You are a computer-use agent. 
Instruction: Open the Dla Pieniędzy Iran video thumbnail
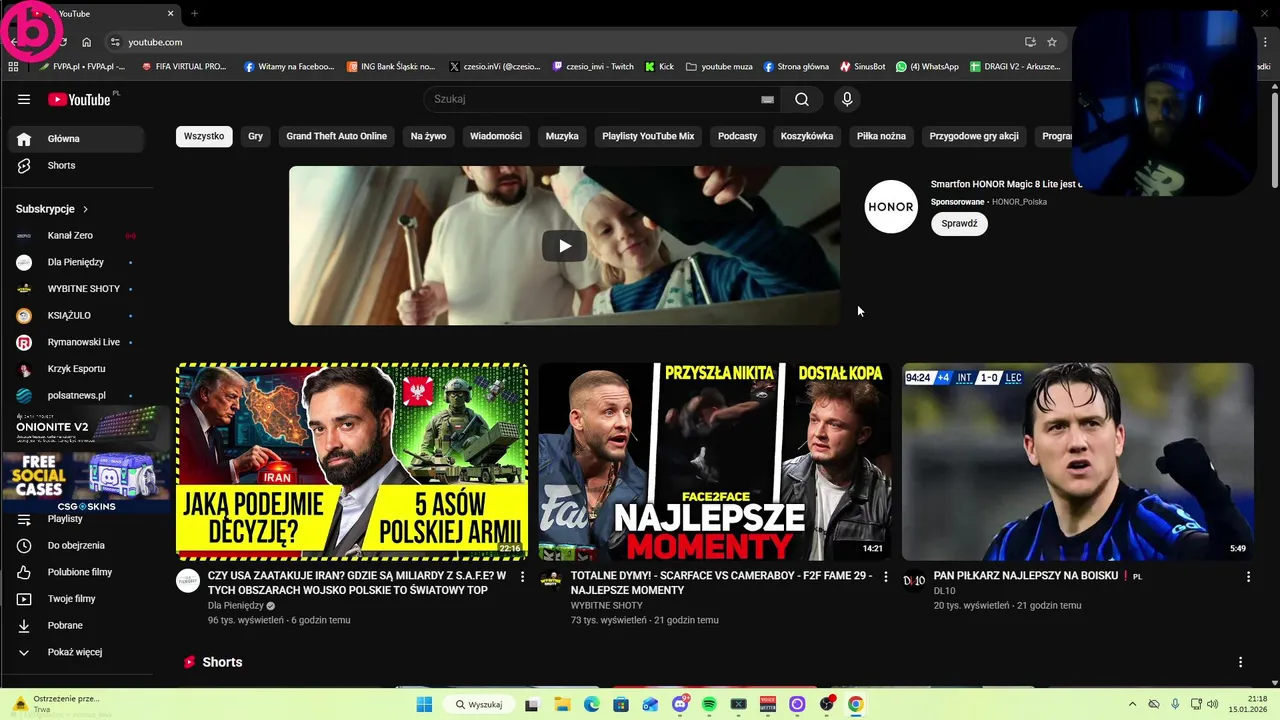coord(352,461)
